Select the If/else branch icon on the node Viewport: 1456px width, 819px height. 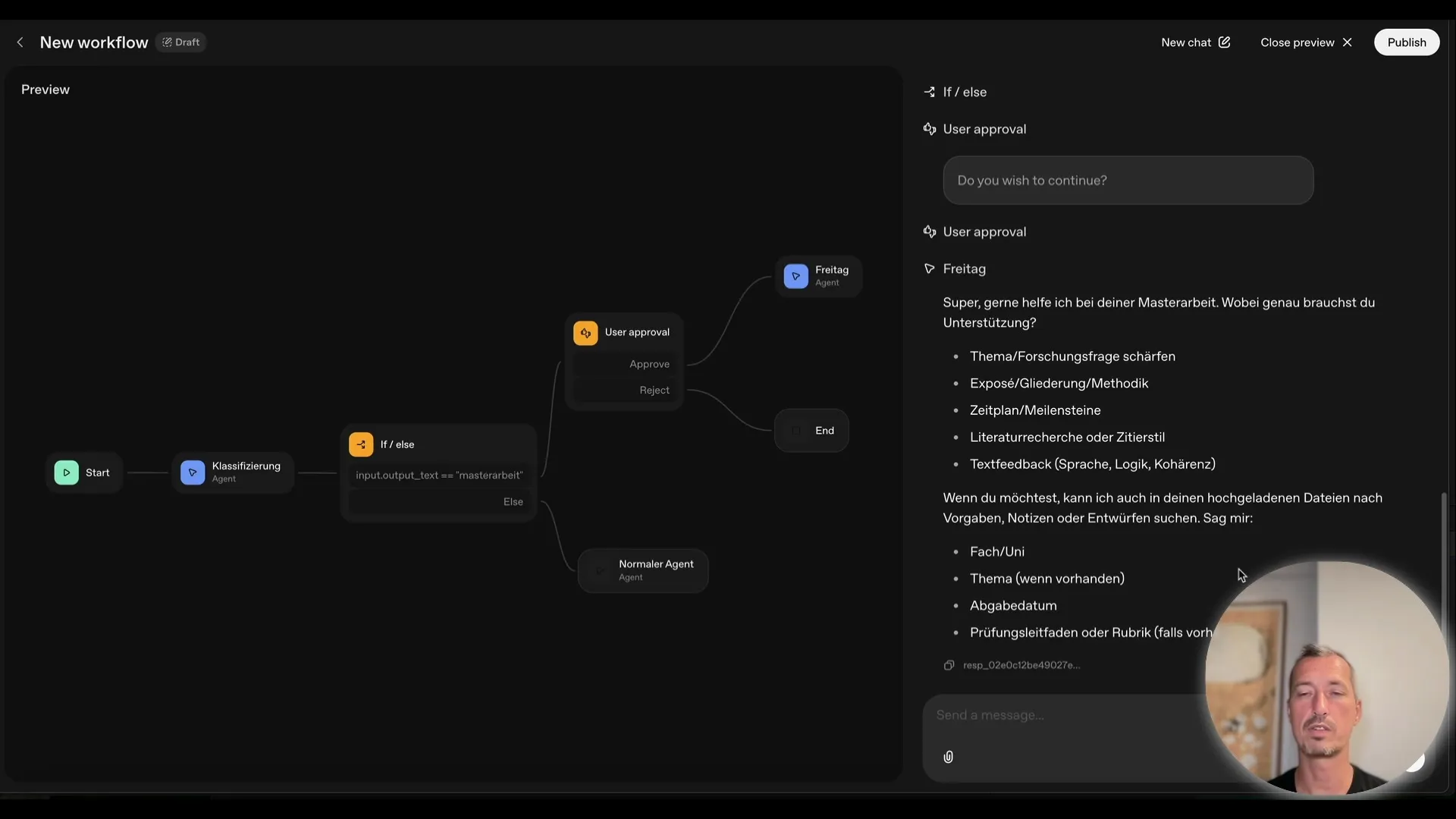pyautogui.click(x=361, y=444)
